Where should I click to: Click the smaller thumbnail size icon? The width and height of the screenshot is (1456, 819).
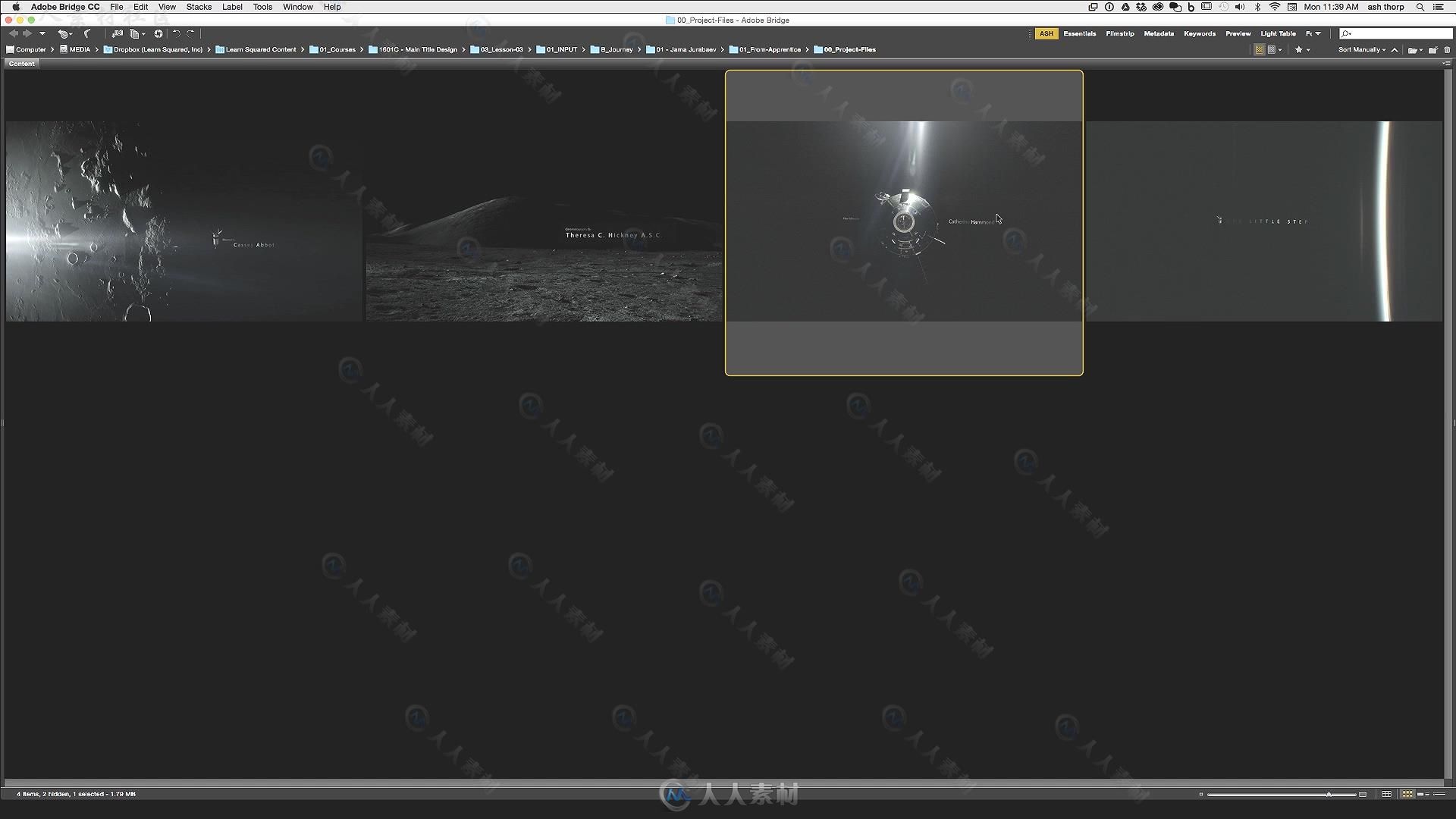click(1201, 794)
